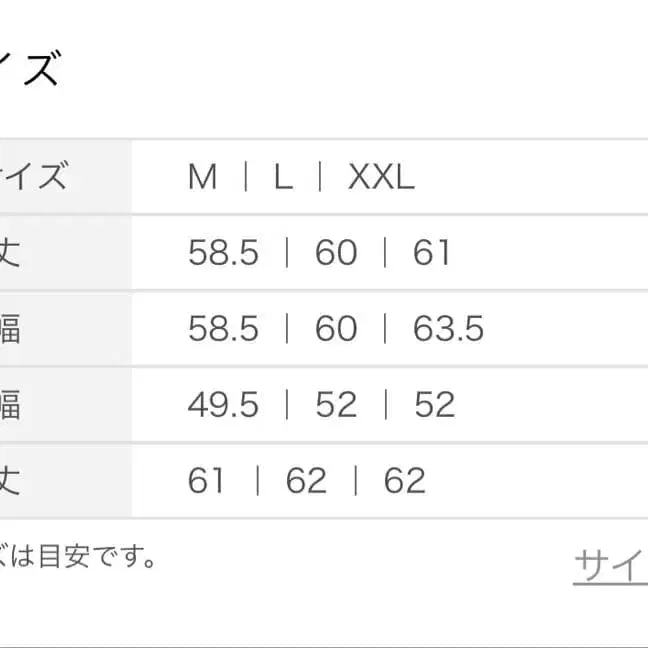Image resolution: width=648 pixels, height=648 pixels.
Task: Click the last 52 in the 49.5 row
Action: [x=434, y=405]
